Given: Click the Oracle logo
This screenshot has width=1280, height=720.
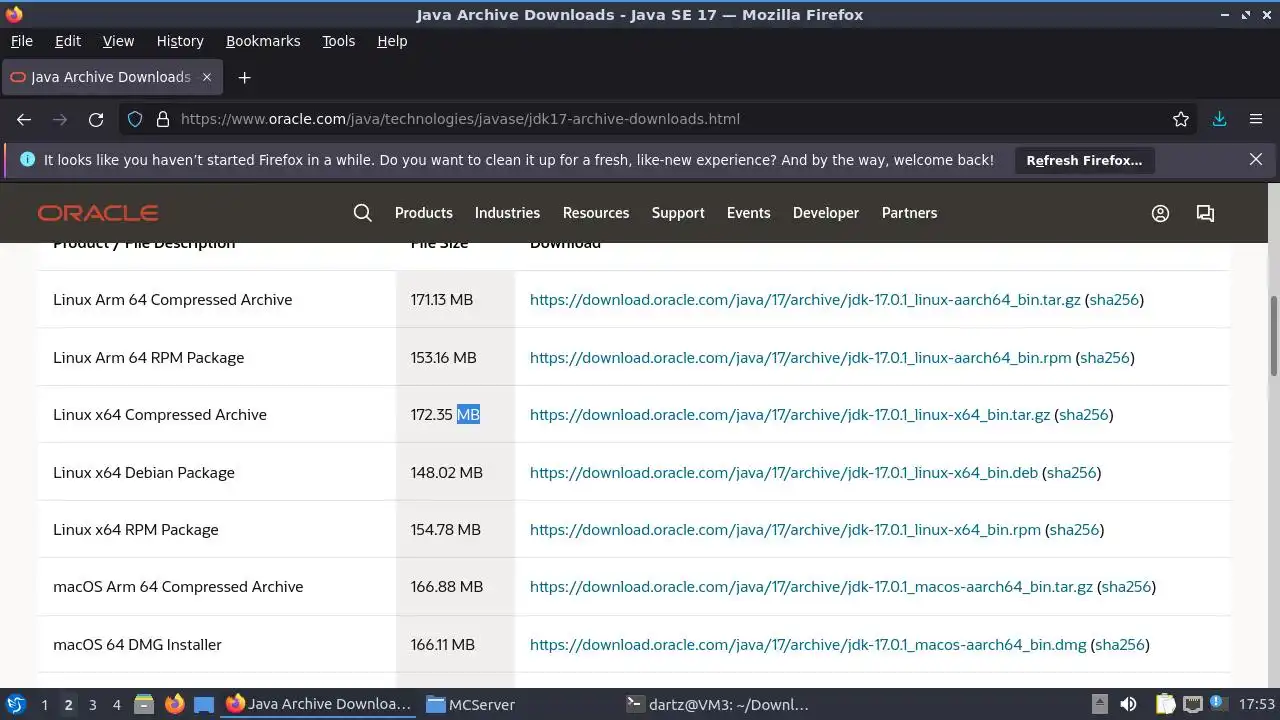Looking at the screenshot, I should click(98, 213).
